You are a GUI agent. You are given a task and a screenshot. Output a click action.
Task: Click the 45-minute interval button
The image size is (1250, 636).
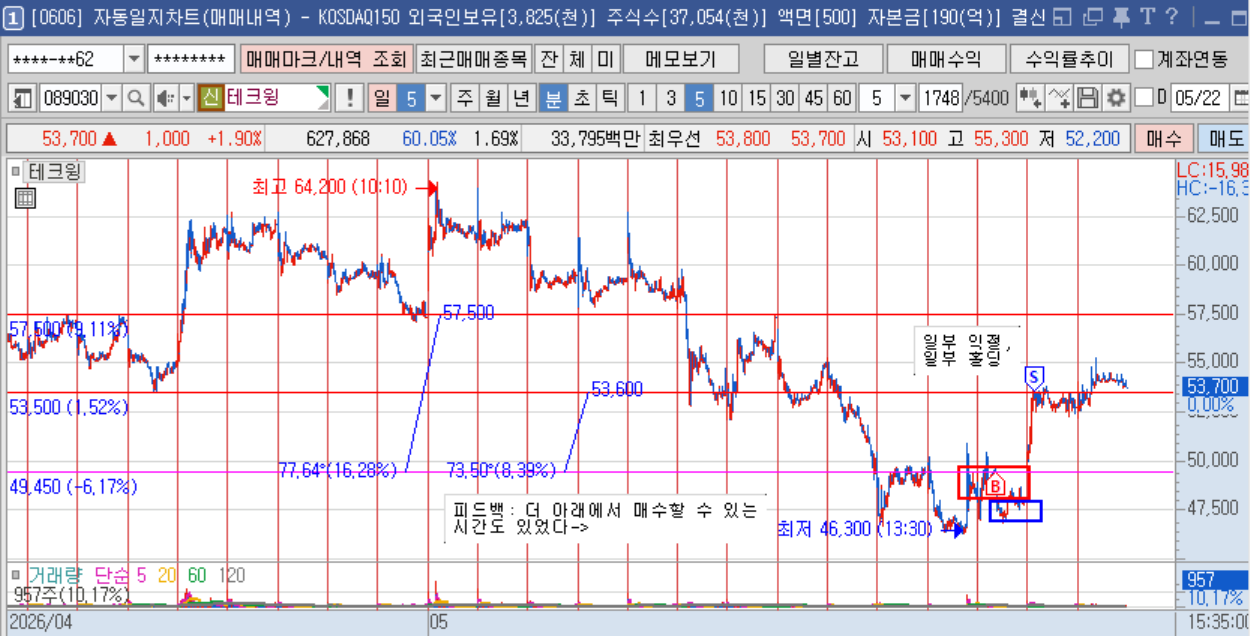814,98
